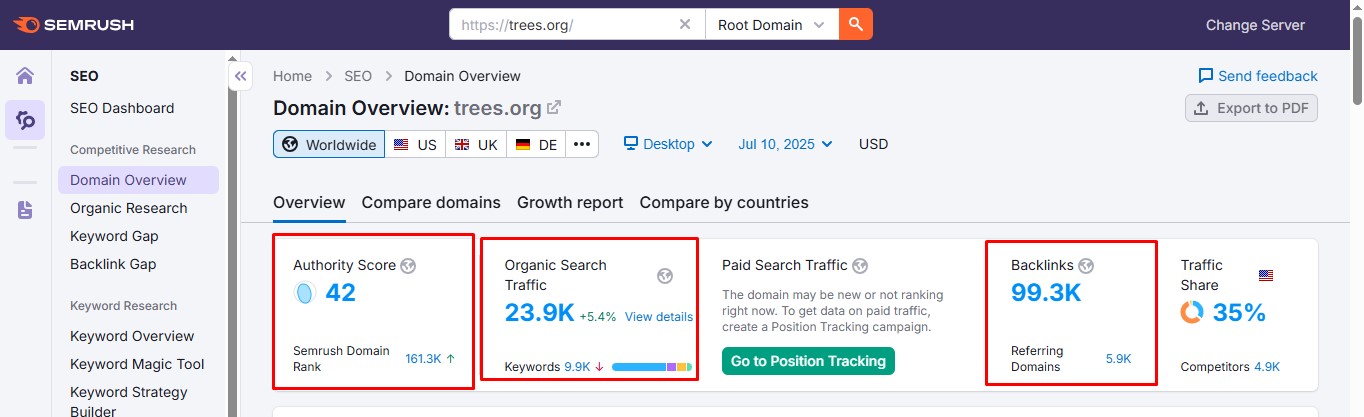Viewport: 1364px width, 417px height.
Task: Switch to UK database
Action: coord(476,144)
